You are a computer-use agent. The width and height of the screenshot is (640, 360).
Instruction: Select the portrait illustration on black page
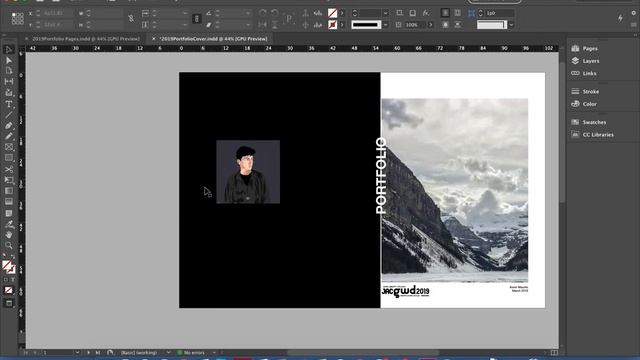[x=248, y=171]
